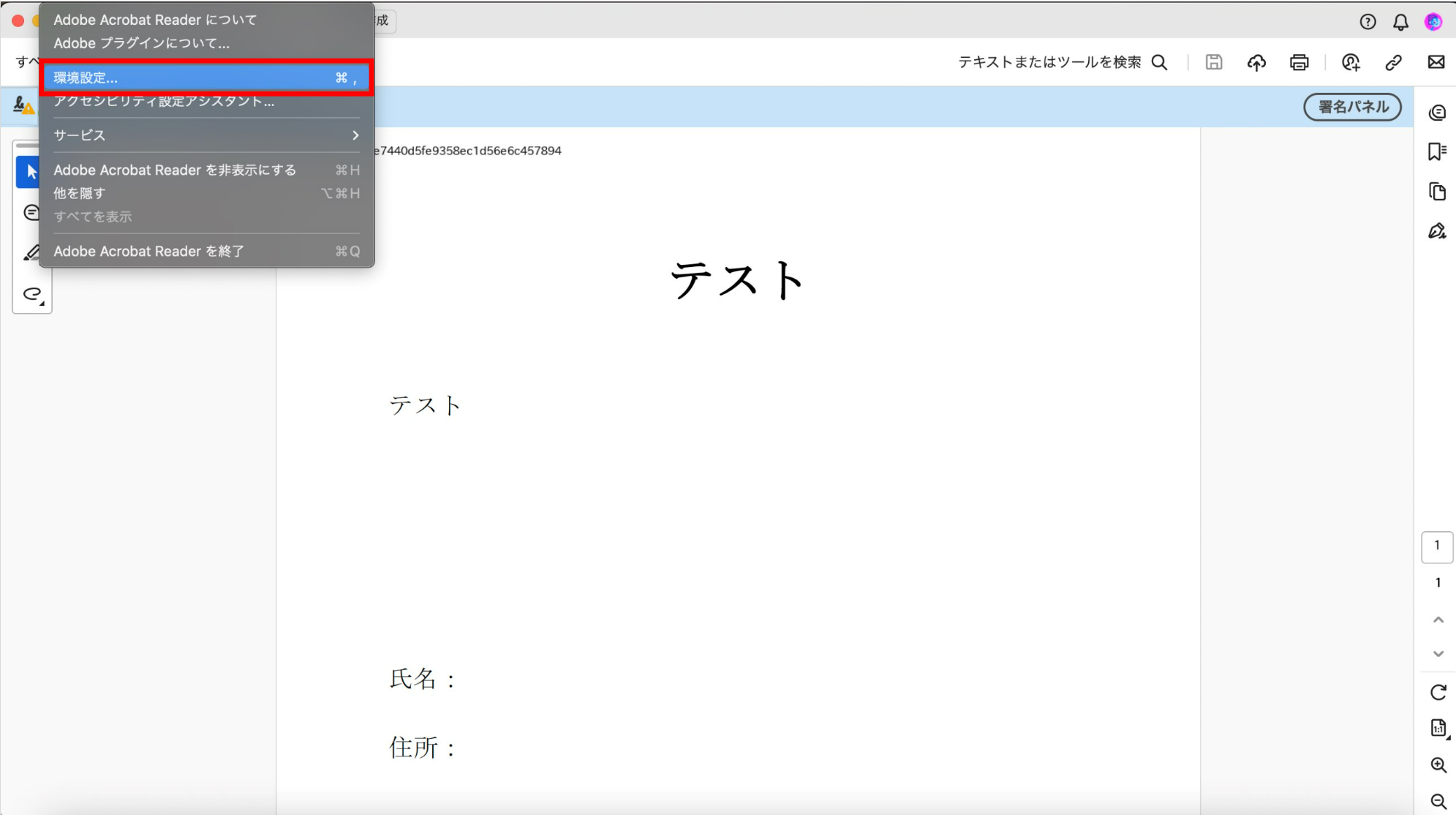Viewport: 1456px width, 815px height.
Task: Open the Comments panel icon
Action: [1437, 111]
